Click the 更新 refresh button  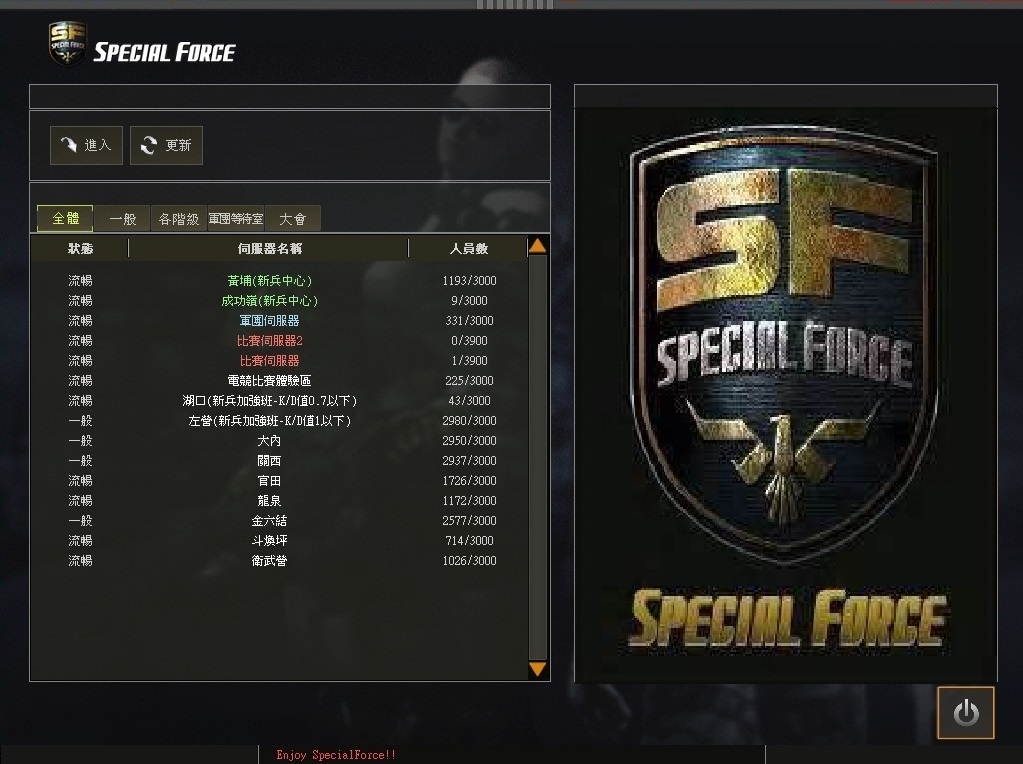pos(166,145)
